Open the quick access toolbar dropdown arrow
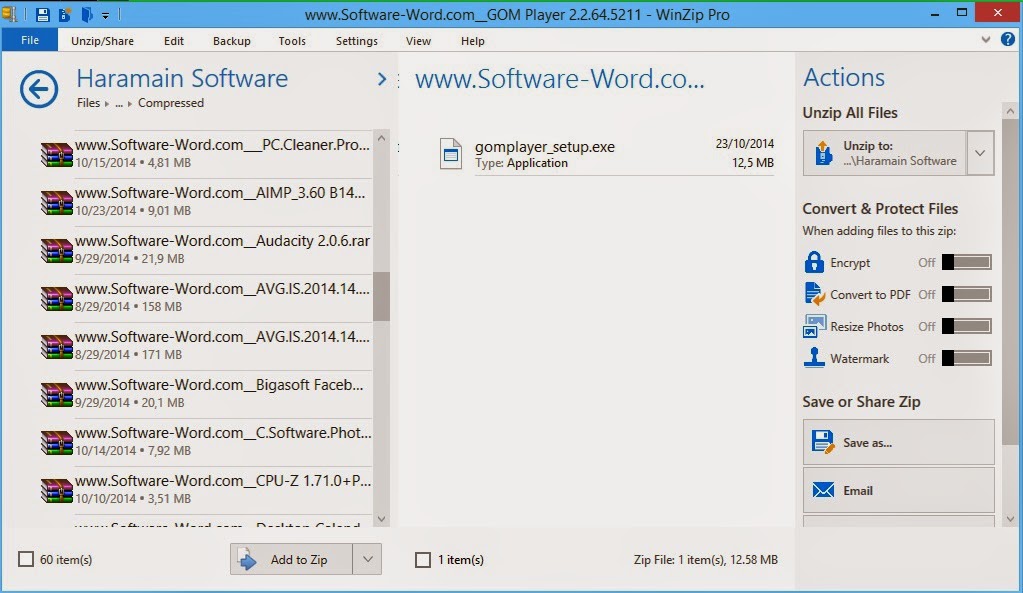 (105, 15)
